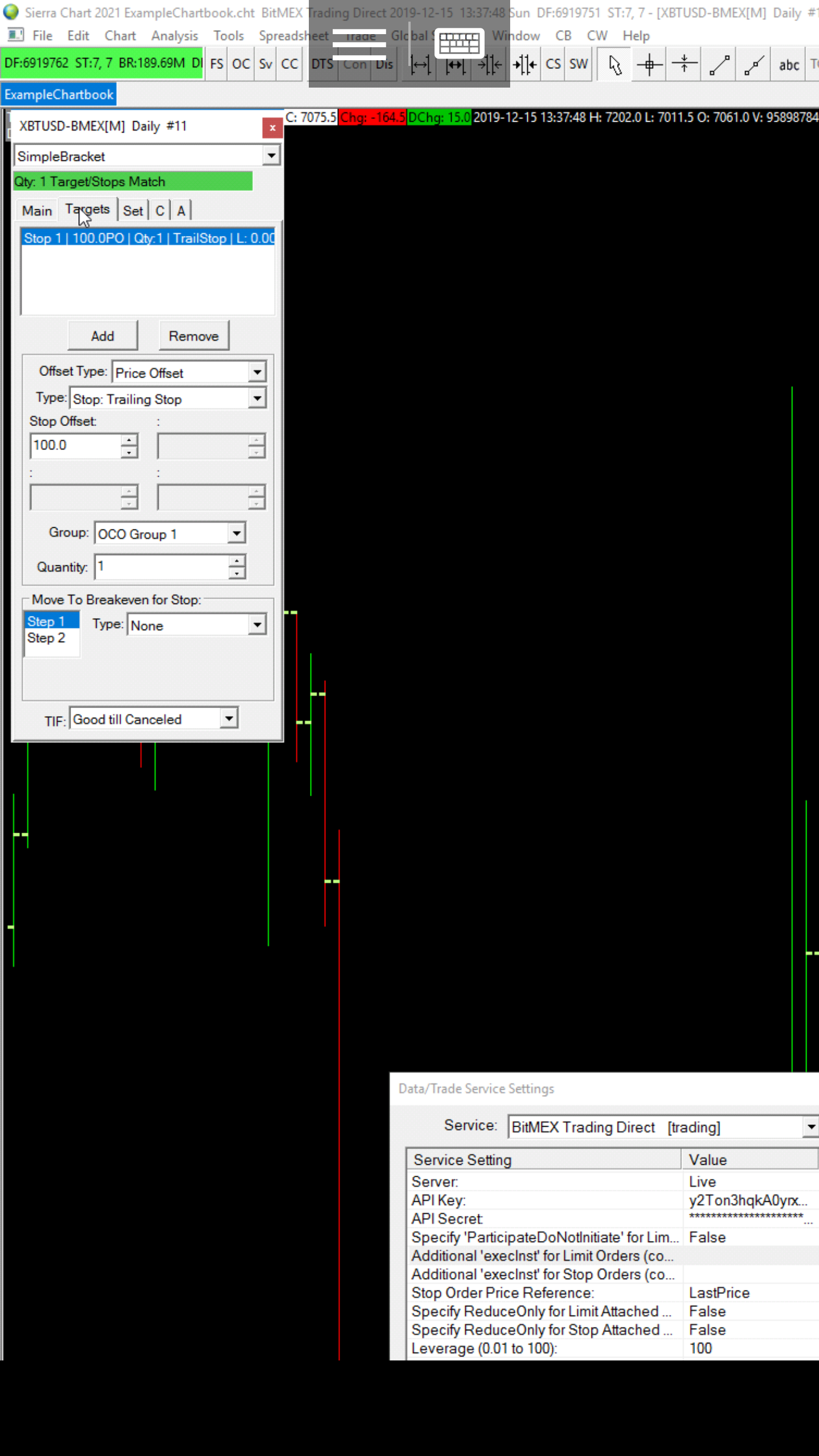The width and height of the screenshot is (819, 1456).
Task: Open the Window menu
Action: point(516,36)
